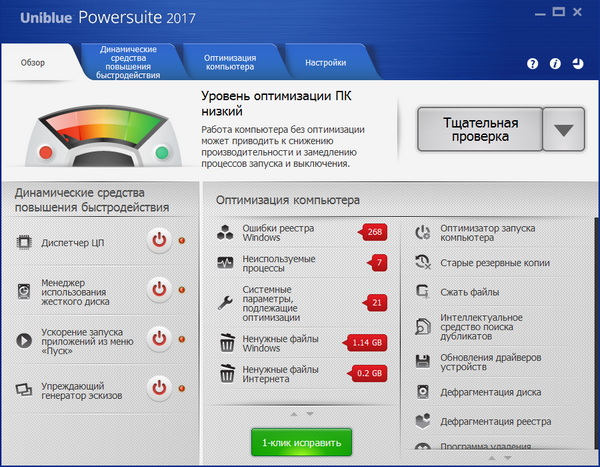Click the startup optimizer power icon
This screenshot has height=467, width=600.
[423, 232]
